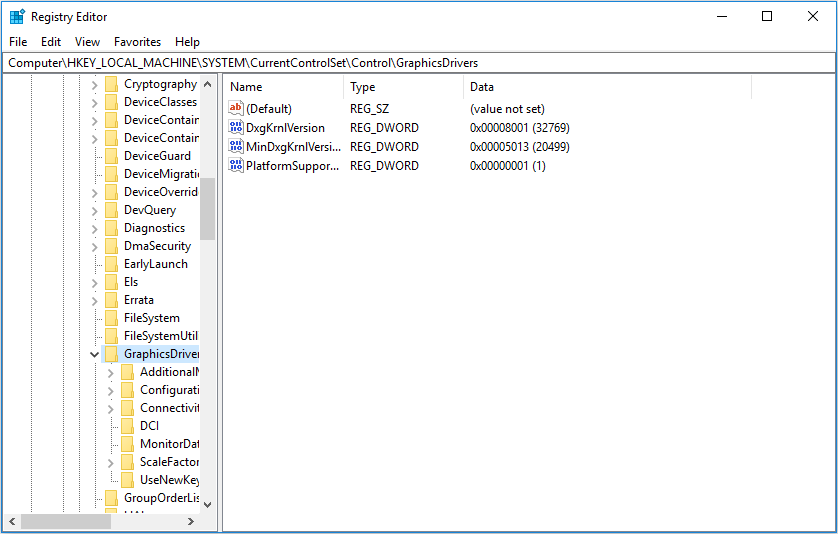838x534 pixels.
Task: Click the MinDxgKrnlVersion DWORD icon
Action: point(236,146)
